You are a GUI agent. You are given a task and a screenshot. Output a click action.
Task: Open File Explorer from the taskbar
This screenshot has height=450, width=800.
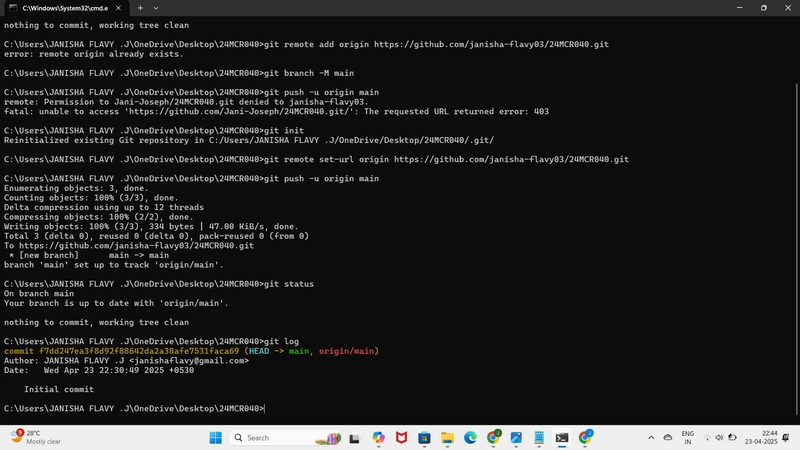[447, 438]
